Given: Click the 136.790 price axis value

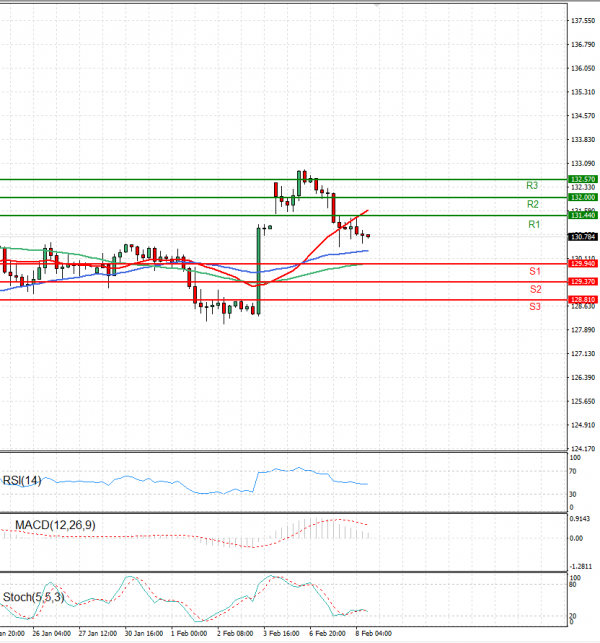Looking at the screenshot, I should pos(583,44).
